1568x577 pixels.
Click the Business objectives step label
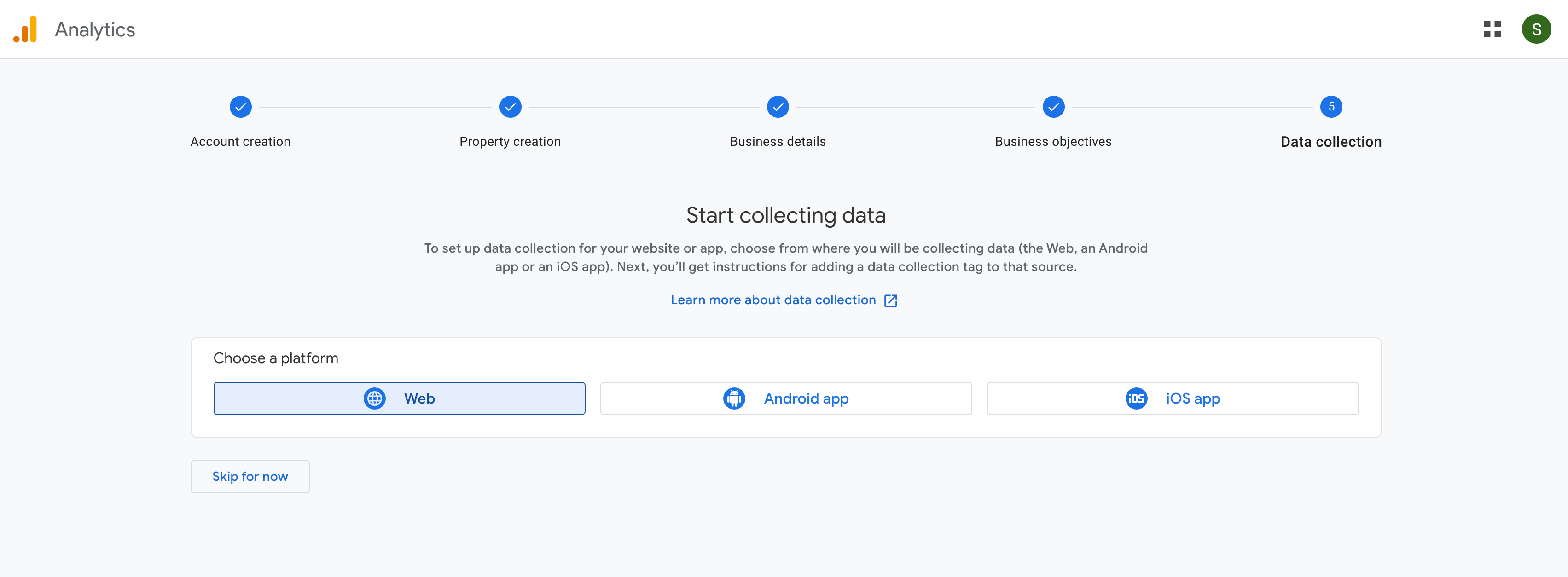[x=1053, y=141]
